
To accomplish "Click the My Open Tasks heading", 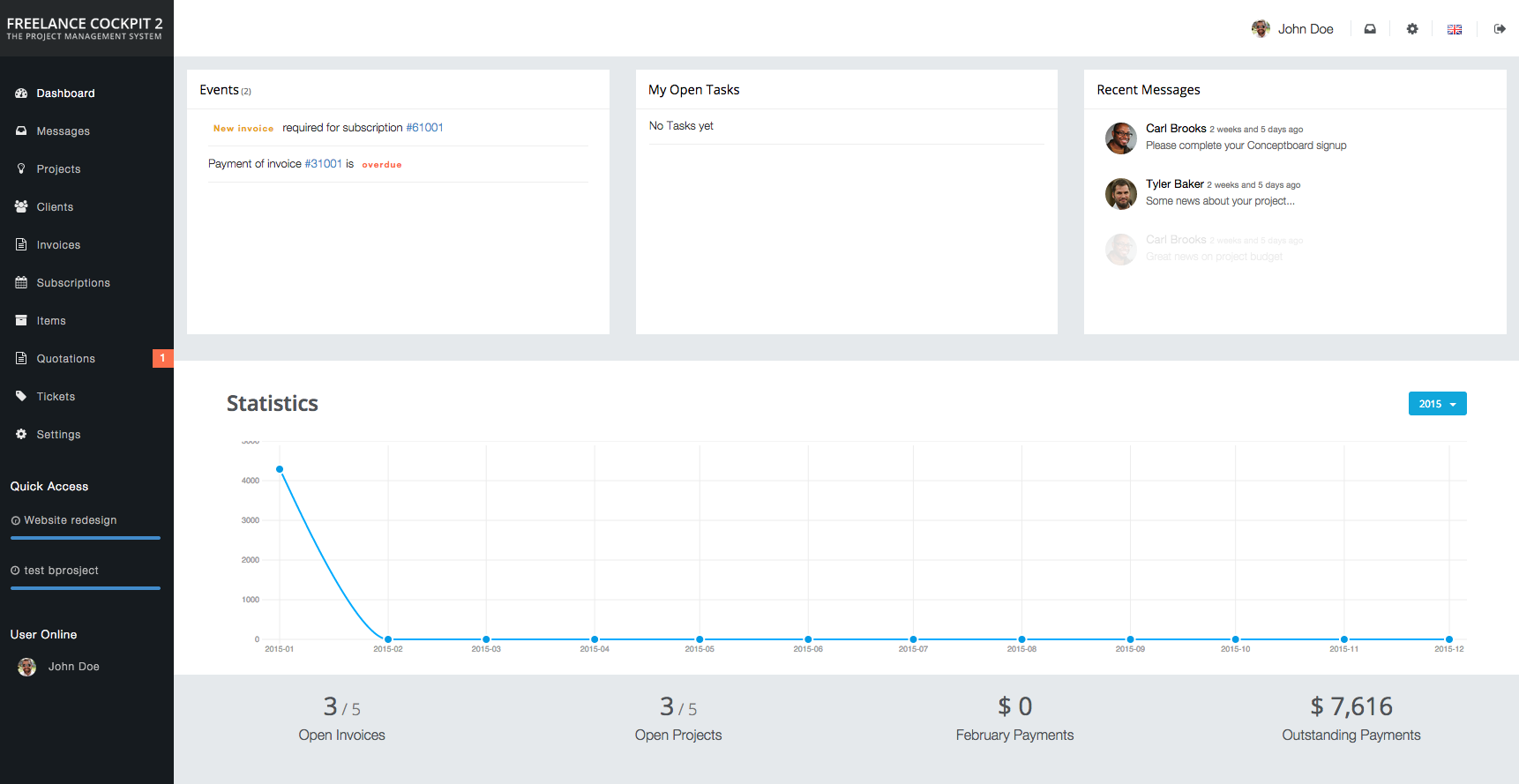I will coord(694,90).
